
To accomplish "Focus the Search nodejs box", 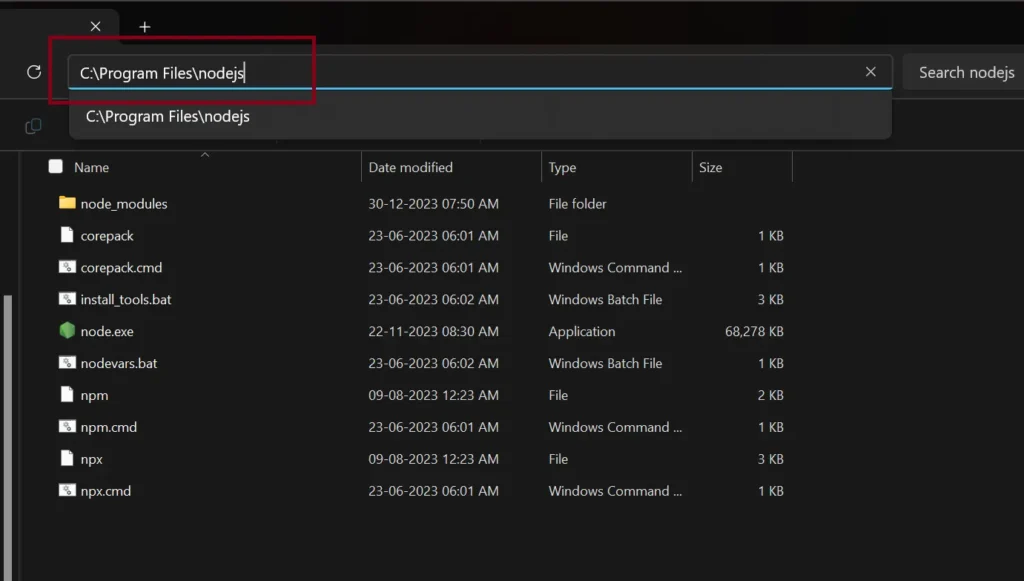I will click(967, 72).
